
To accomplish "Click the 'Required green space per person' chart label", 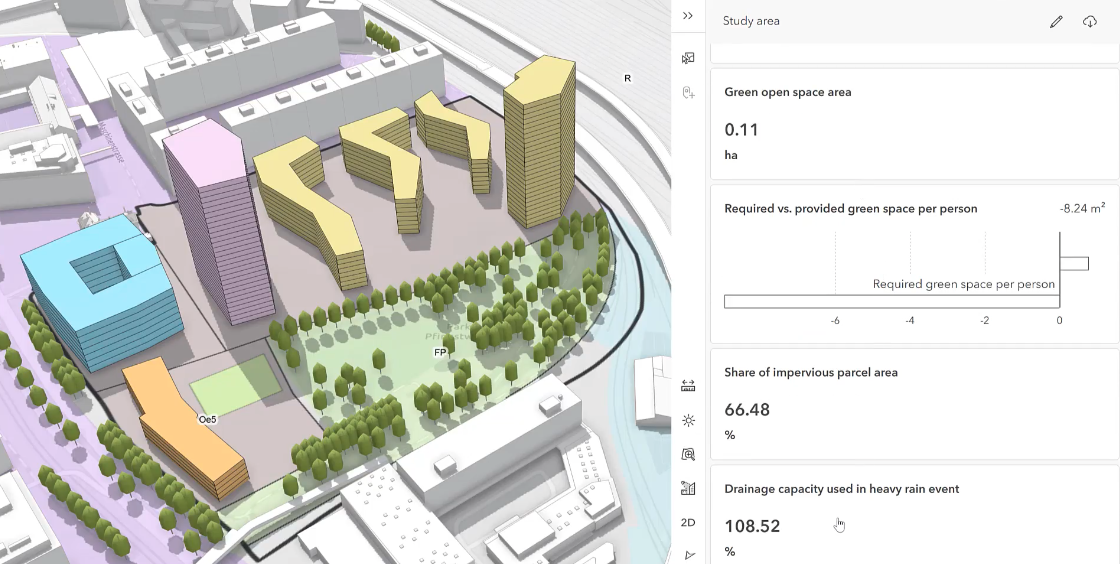I will (x=964, y=284).
